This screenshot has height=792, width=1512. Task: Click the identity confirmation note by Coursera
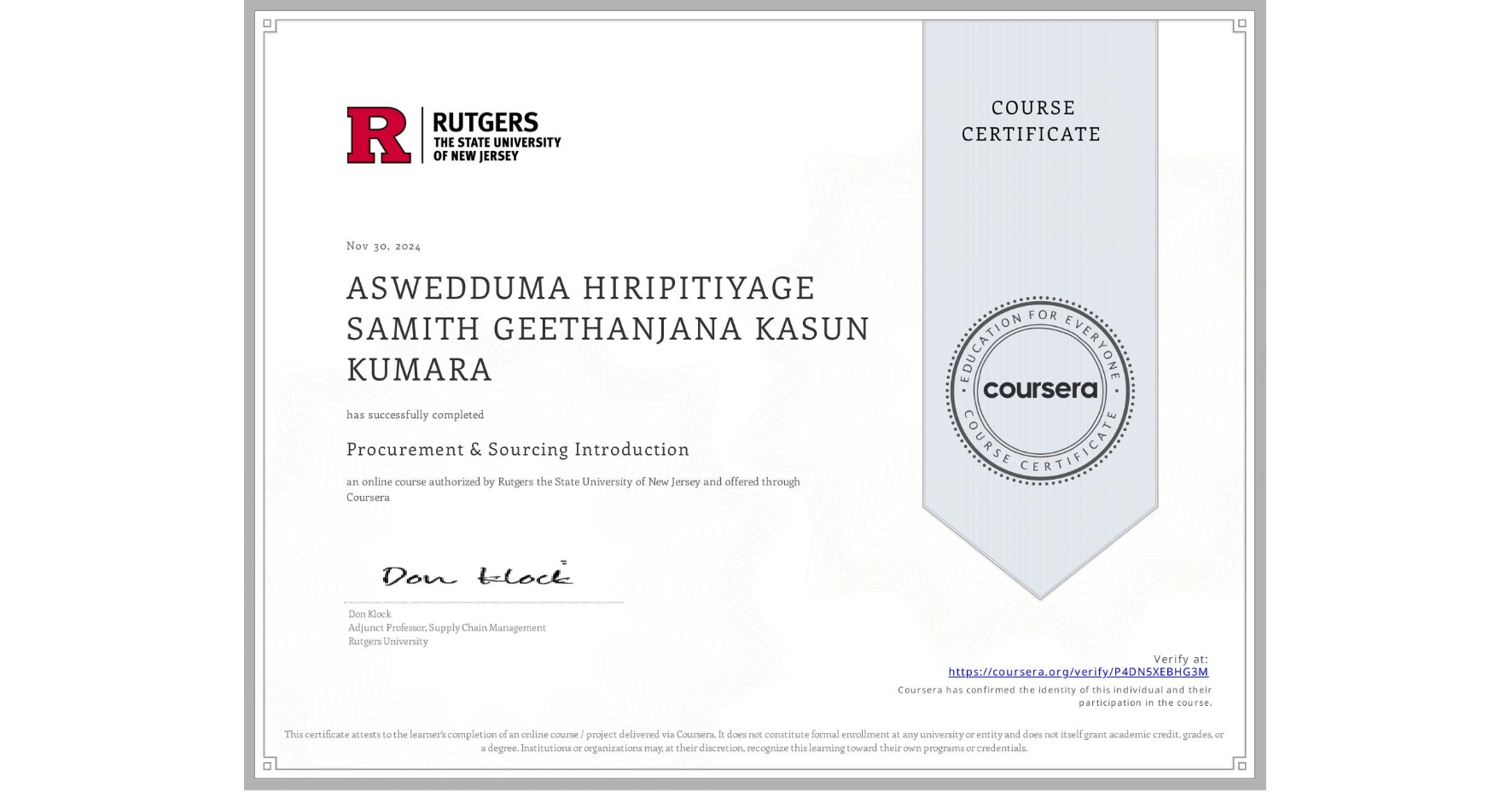coord(1055,696)
